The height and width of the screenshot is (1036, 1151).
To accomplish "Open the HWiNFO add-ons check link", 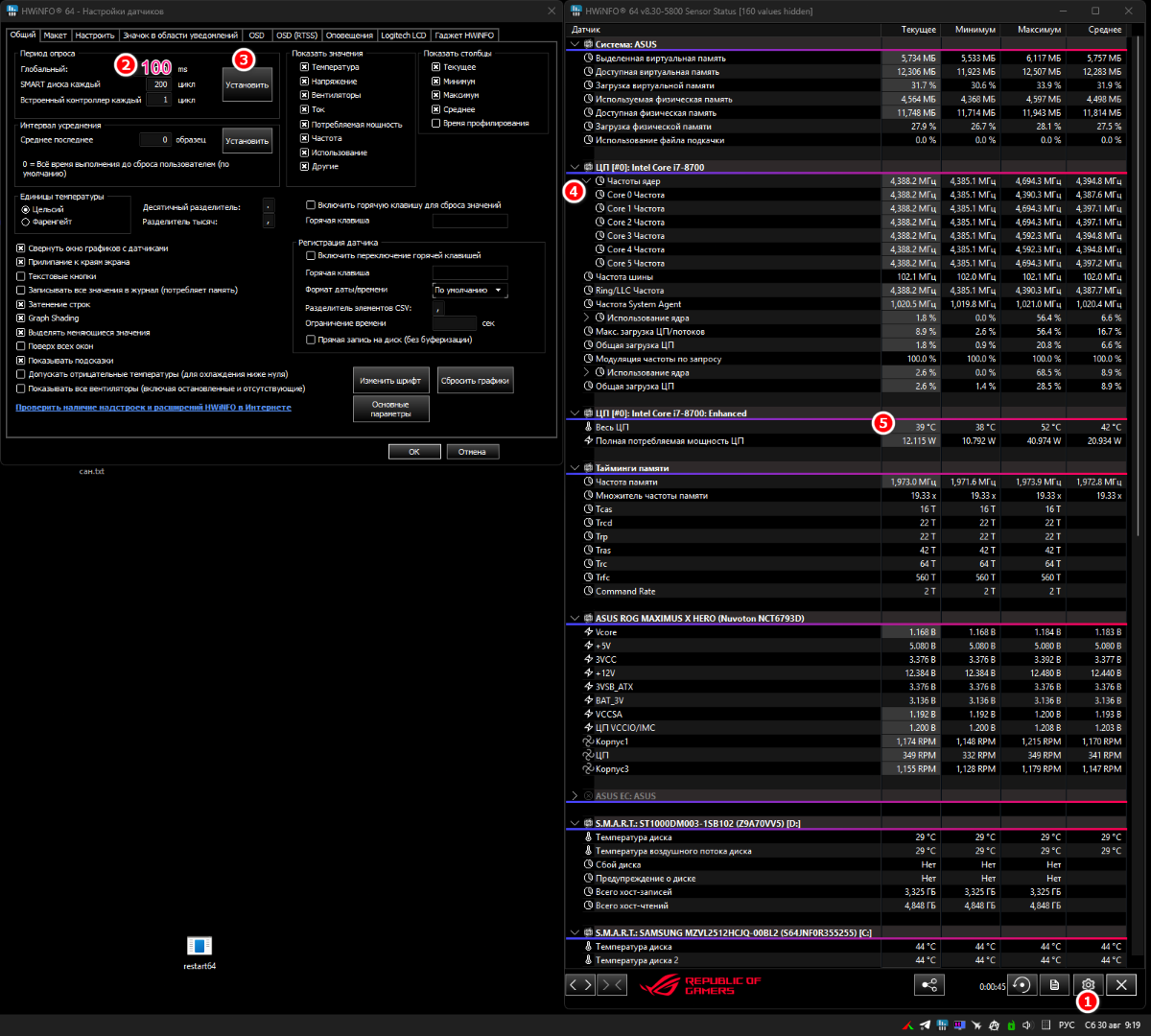I will (x=153, y=408).
